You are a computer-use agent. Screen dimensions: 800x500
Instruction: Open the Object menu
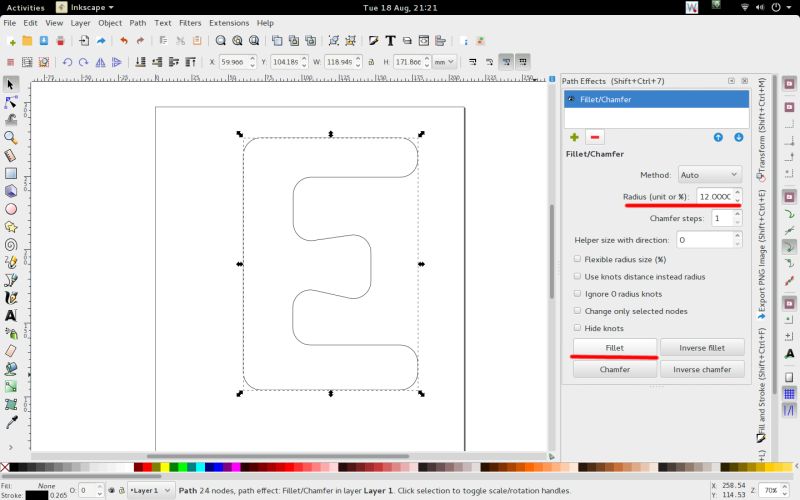click(110, 23)
